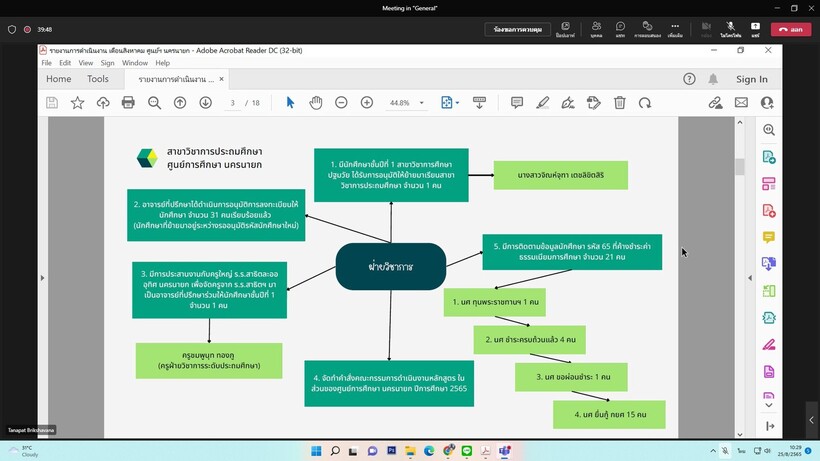Click the Selection arrow tool
Image resolution: width=820 pixels, height=461 pixels.
click(290, 102)
